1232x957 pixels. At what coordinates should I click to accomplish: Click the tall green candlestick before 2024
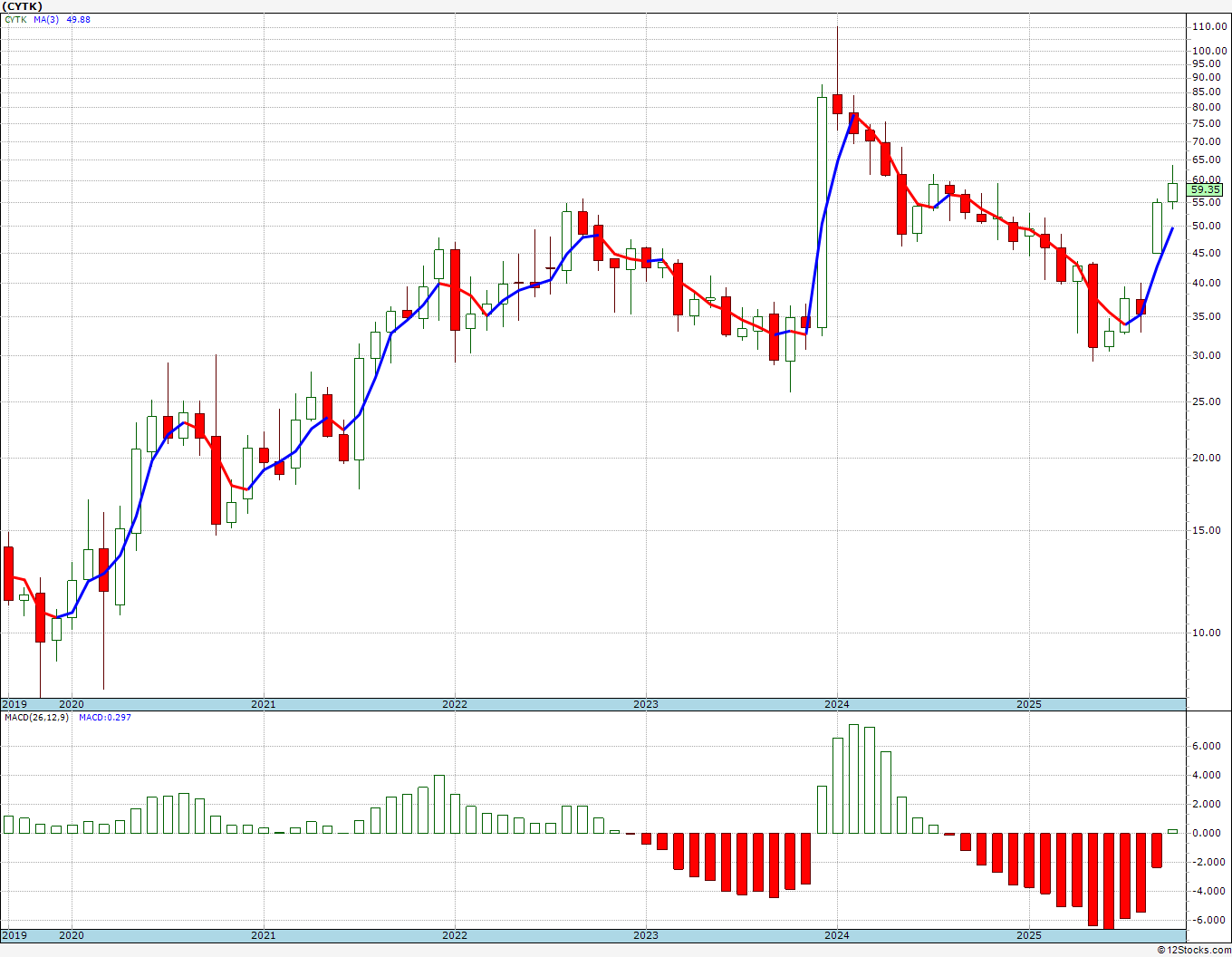pos(822,212)
